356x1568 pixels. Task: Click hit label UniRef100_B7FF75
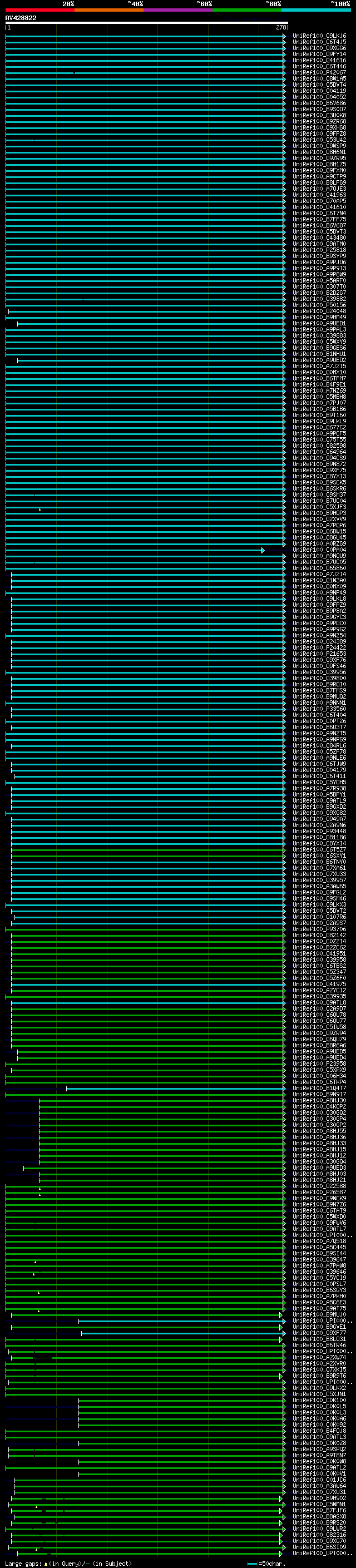point(319,219)
